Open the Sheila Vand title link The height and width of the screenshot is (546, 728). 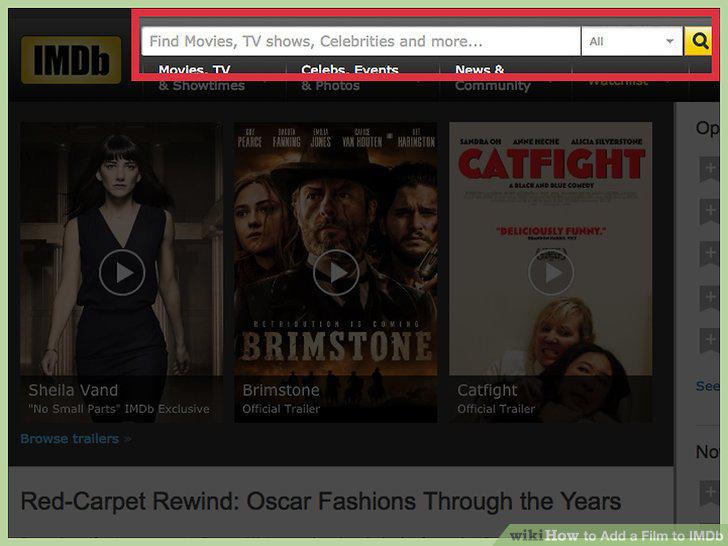click(x=73, y=390)
